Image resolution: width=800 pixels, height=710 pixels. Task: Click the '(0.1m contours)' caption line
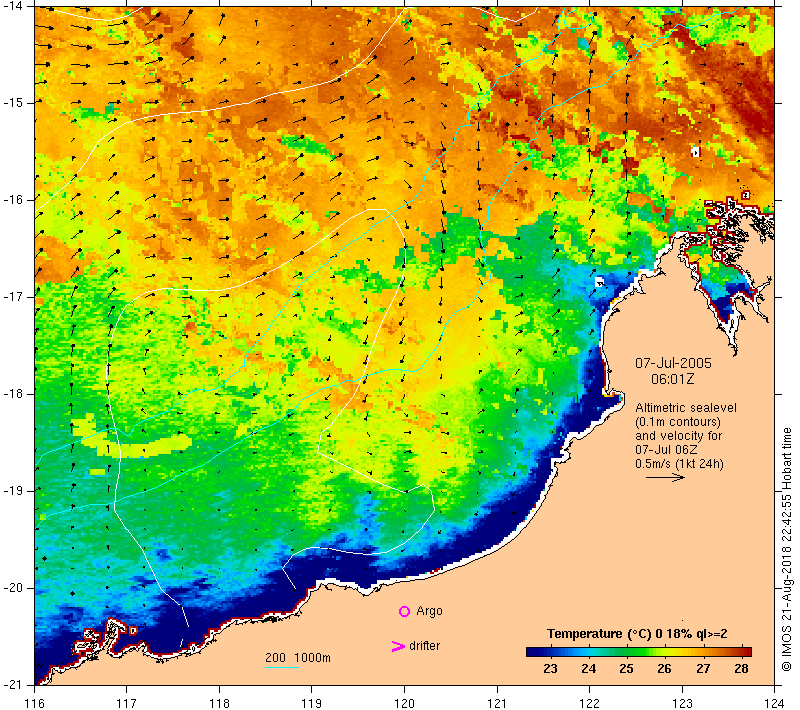678,422
